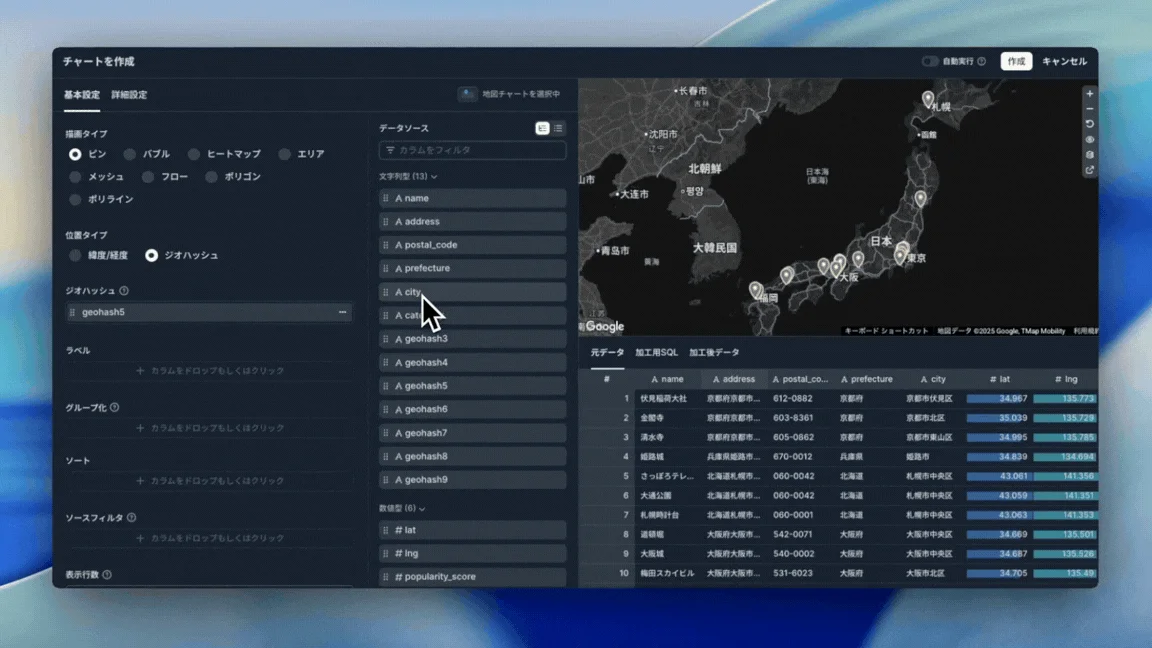The image size is (1152, 648).
Task: Click the layers icon on the map sidebar
Action: (x=1088, y=153)
